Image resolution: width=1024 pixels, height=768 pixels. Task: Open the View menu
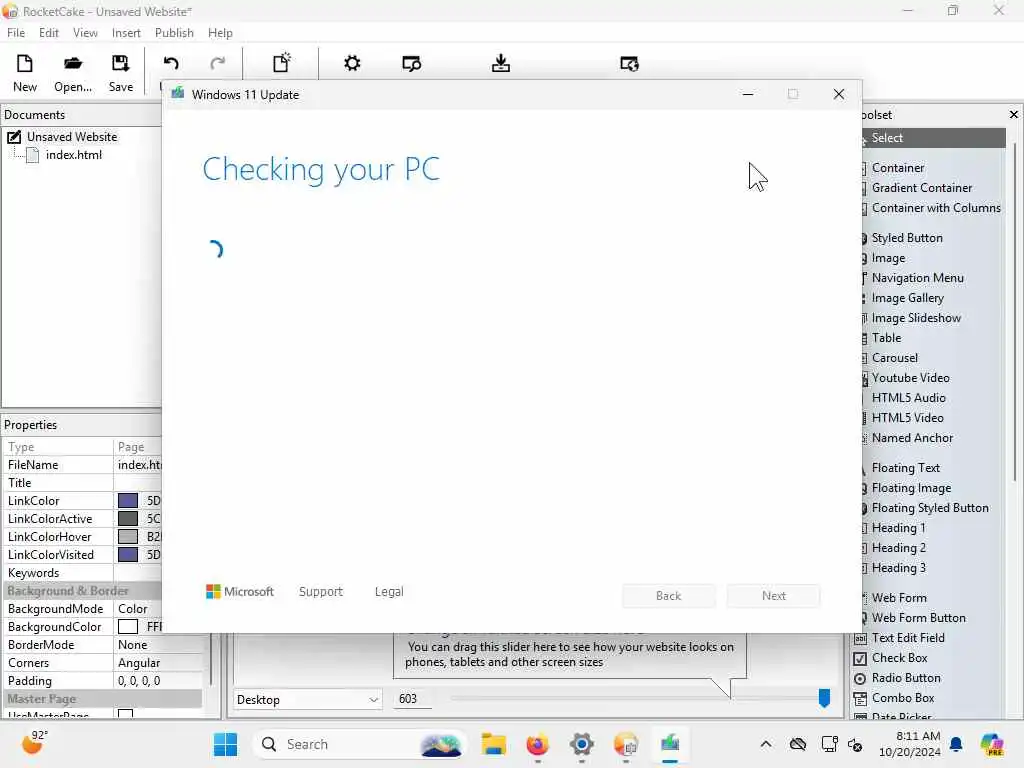85,33
